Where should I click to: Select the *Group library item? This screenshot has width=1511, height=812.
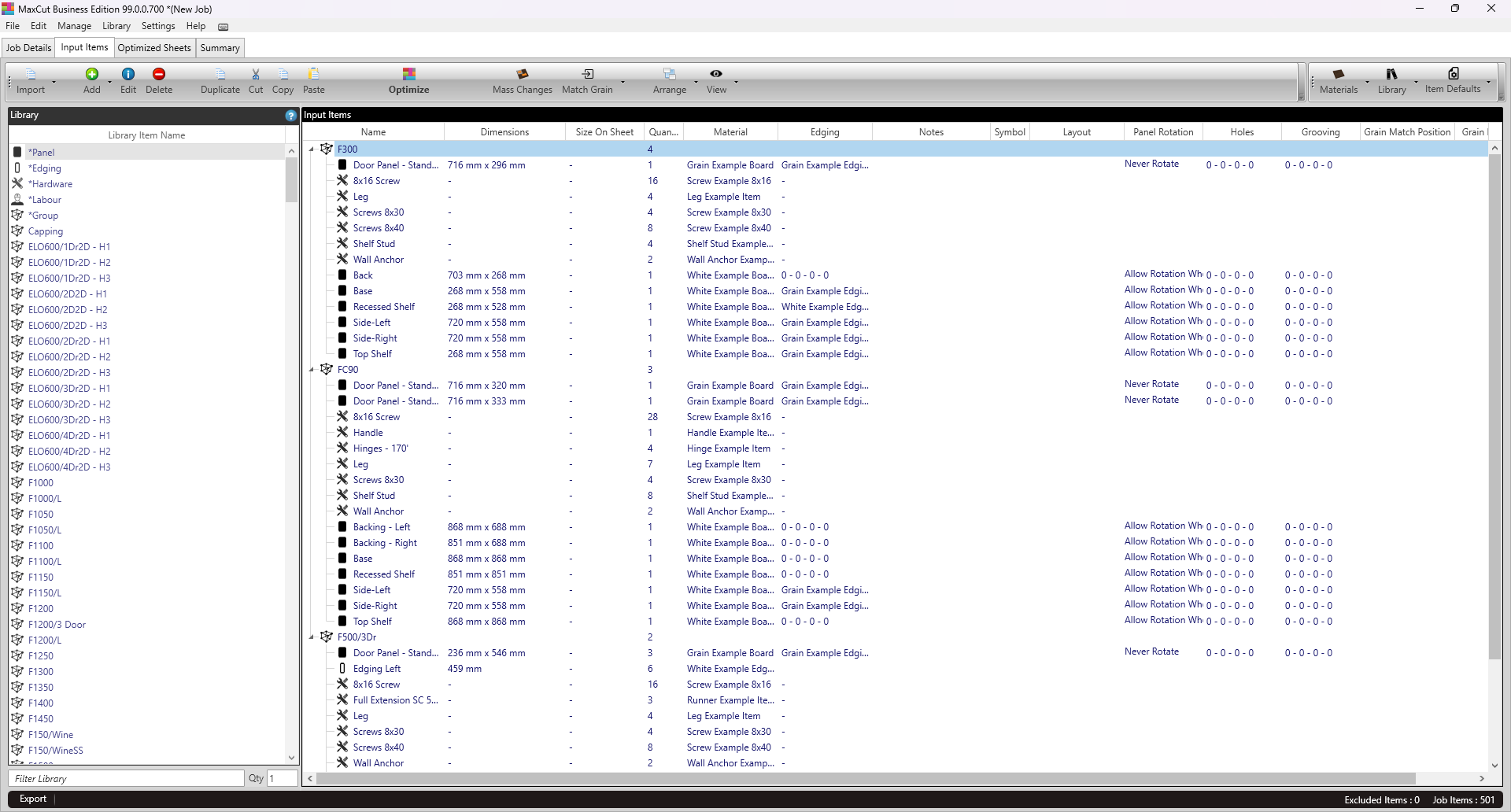(x=43, y=216)
